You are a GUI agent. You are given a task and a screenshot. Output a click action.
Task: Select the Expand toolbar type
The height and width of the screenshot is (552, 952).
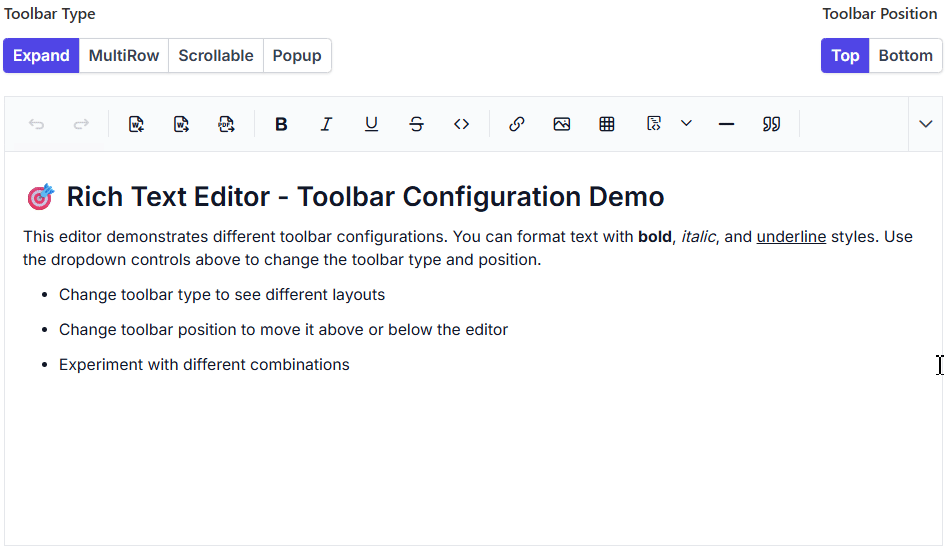coord(41,56)
